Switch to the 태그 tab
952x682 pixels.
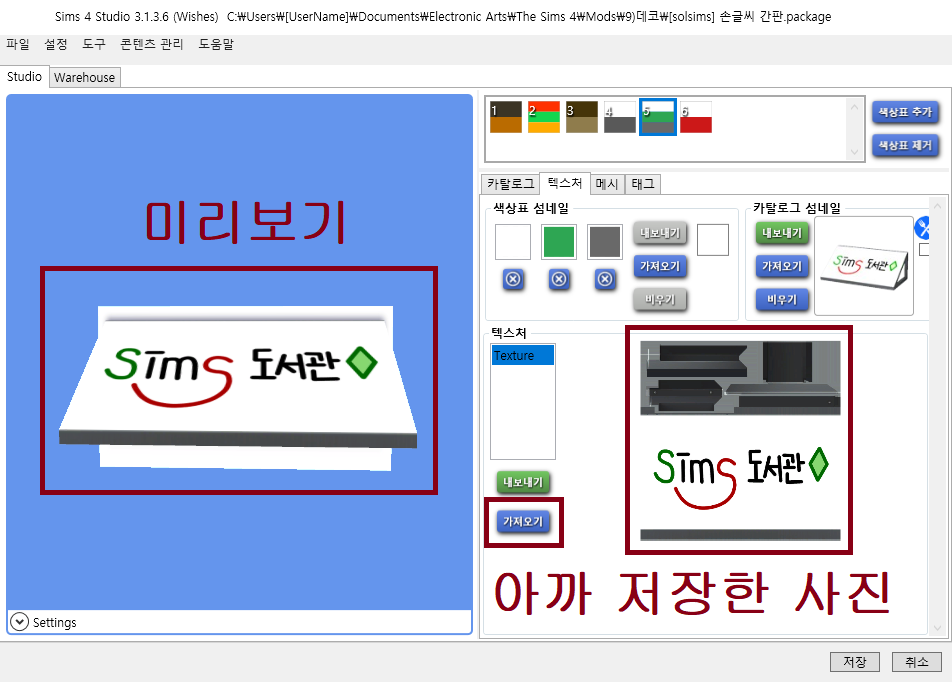coord(643,183)
